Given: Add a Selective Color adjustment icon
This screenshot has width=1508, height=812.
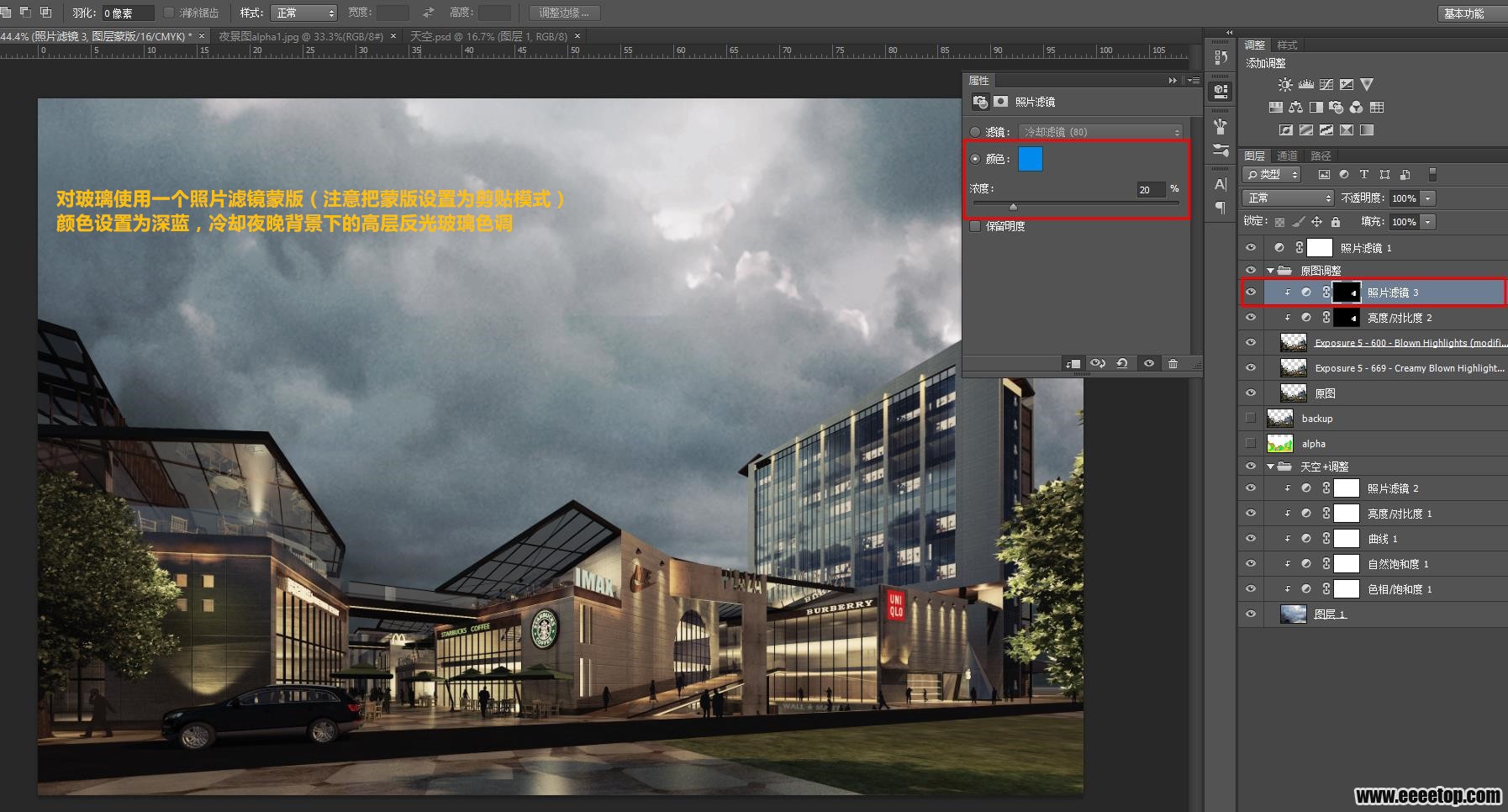Looking at the screenshot, I should (x=1346, y=129).
